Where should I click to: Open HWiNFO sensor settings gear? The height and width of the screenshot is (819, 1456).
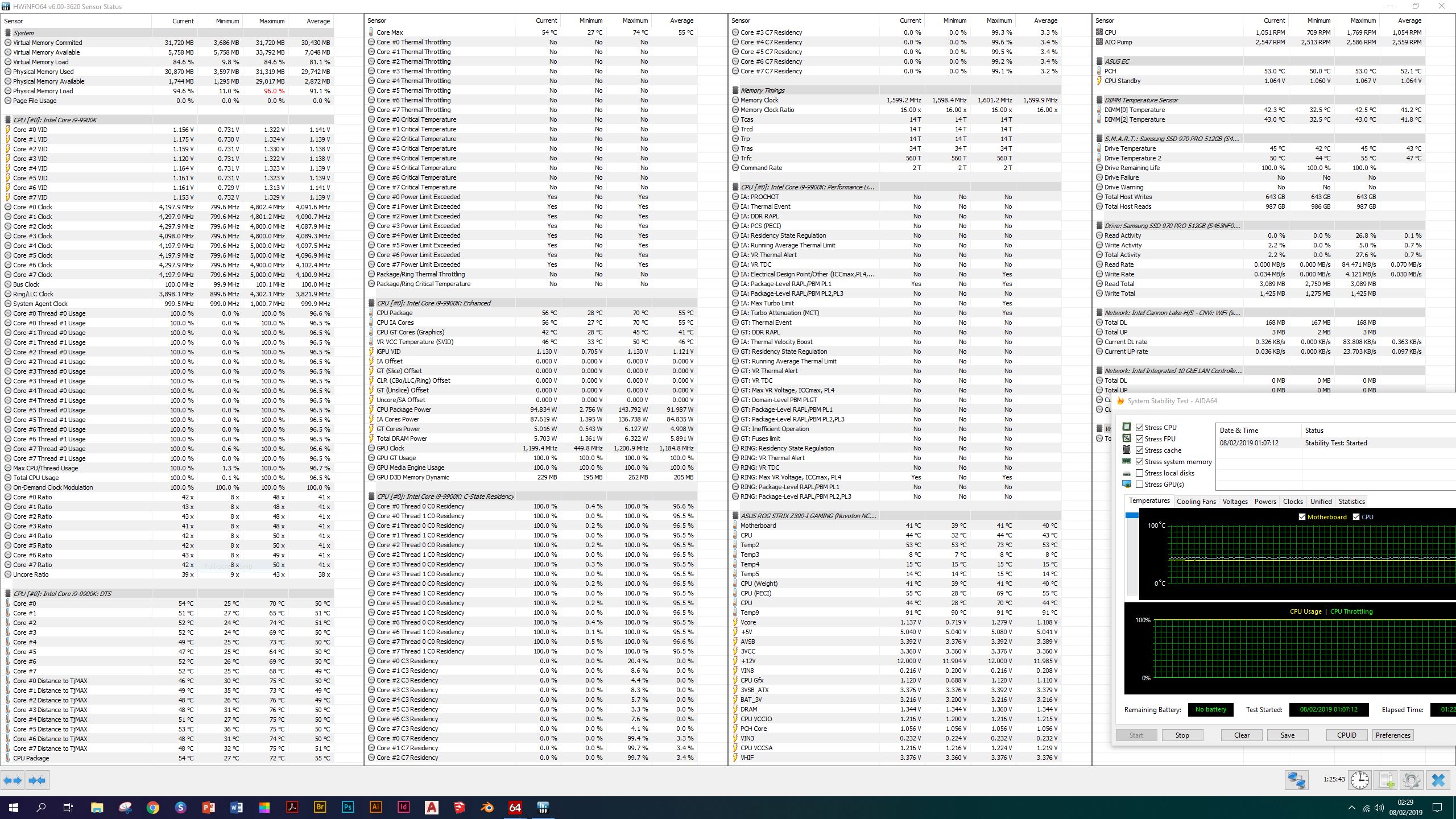click(1412, 780)
